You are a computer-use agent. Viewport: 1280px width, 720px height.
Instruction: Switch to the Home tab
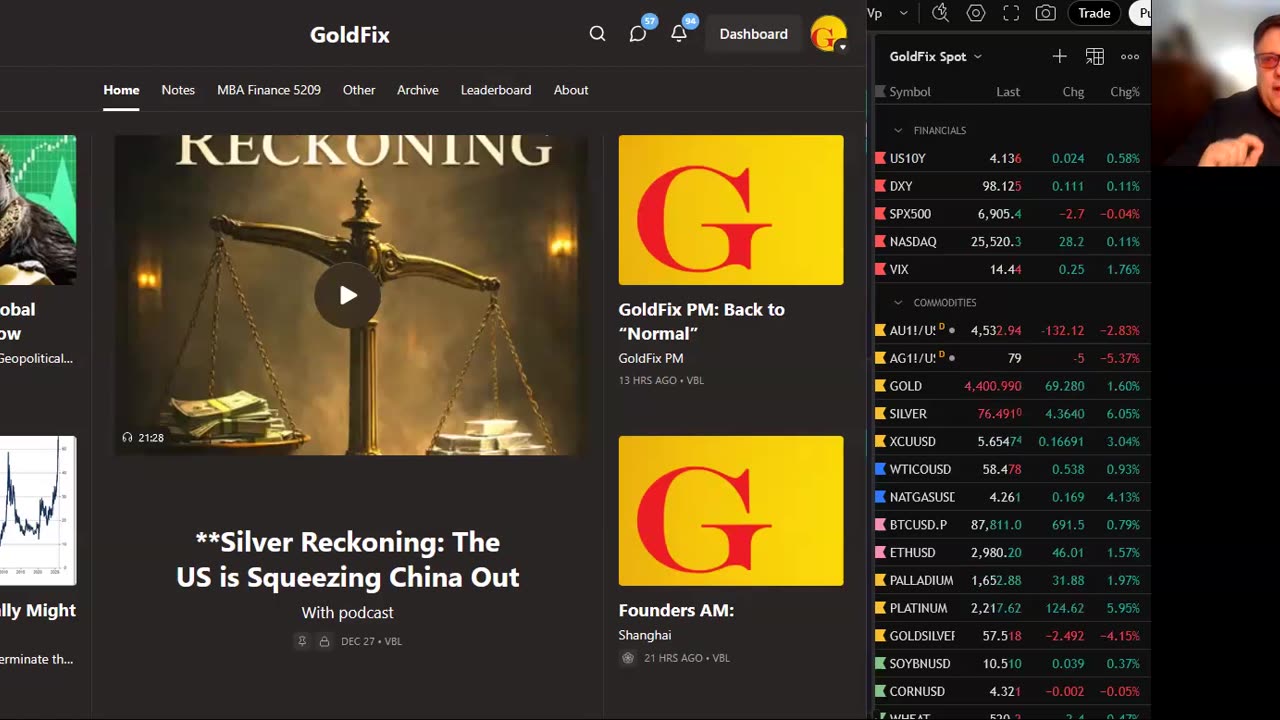(121, 90)
